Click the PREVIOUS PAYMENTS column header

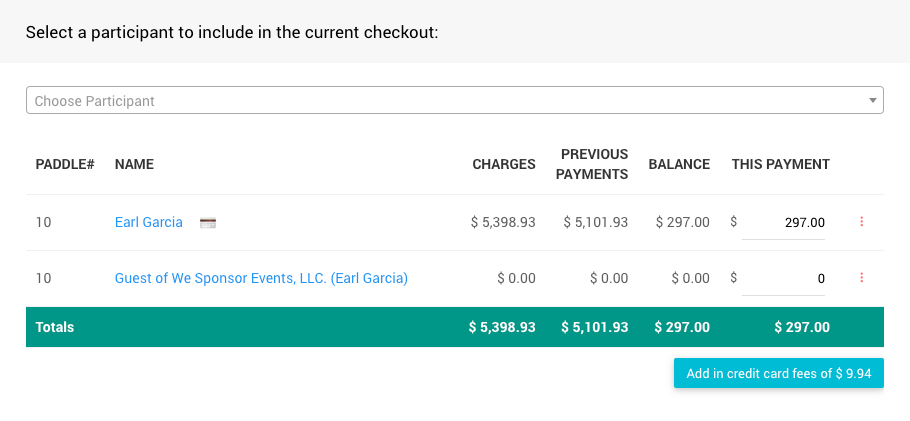tap(594, 164)
